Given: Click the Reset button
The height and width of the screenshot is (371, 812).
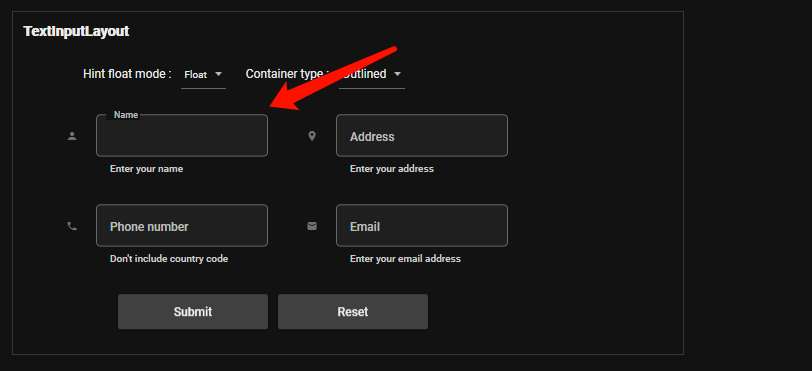Looking at the screenshot, I should point(353,311).
